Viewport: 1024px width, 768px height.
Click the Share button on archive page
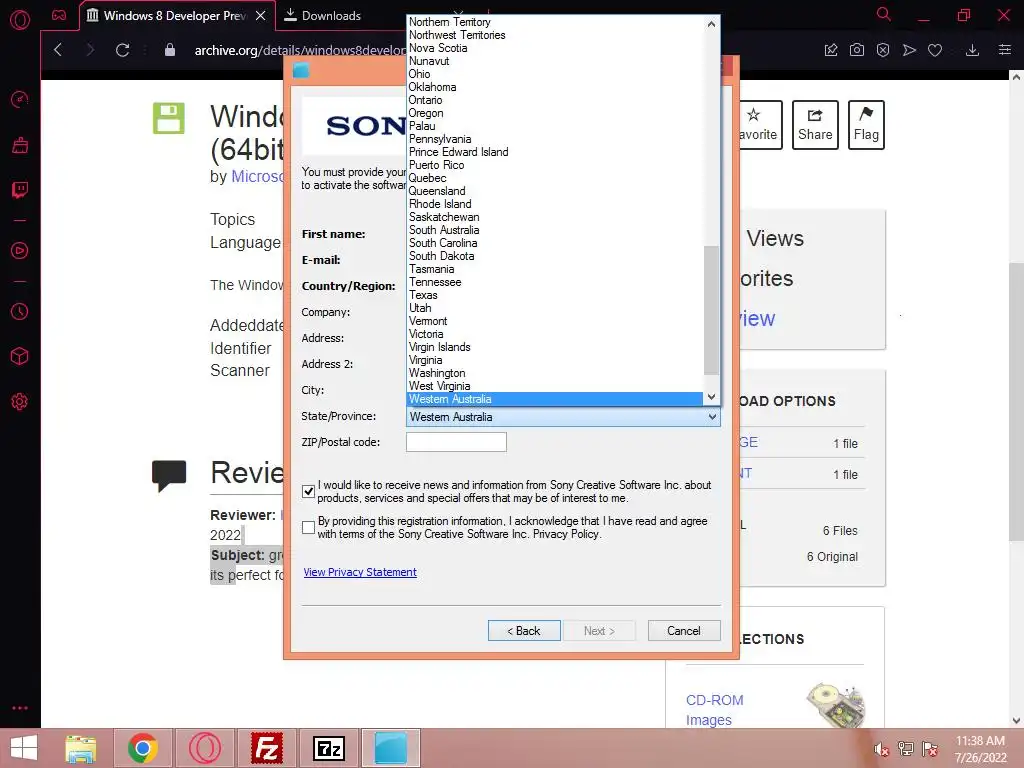[815, 125]
